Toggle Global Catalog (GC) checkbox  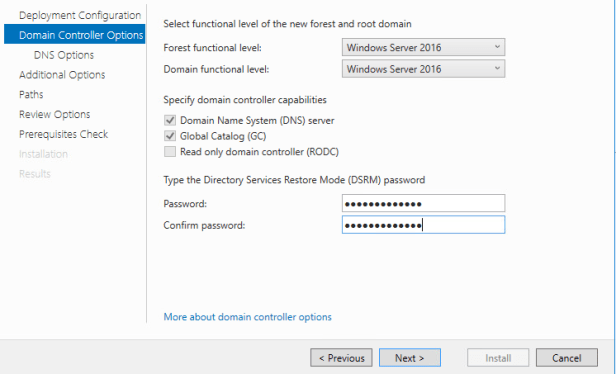(170, 136)
